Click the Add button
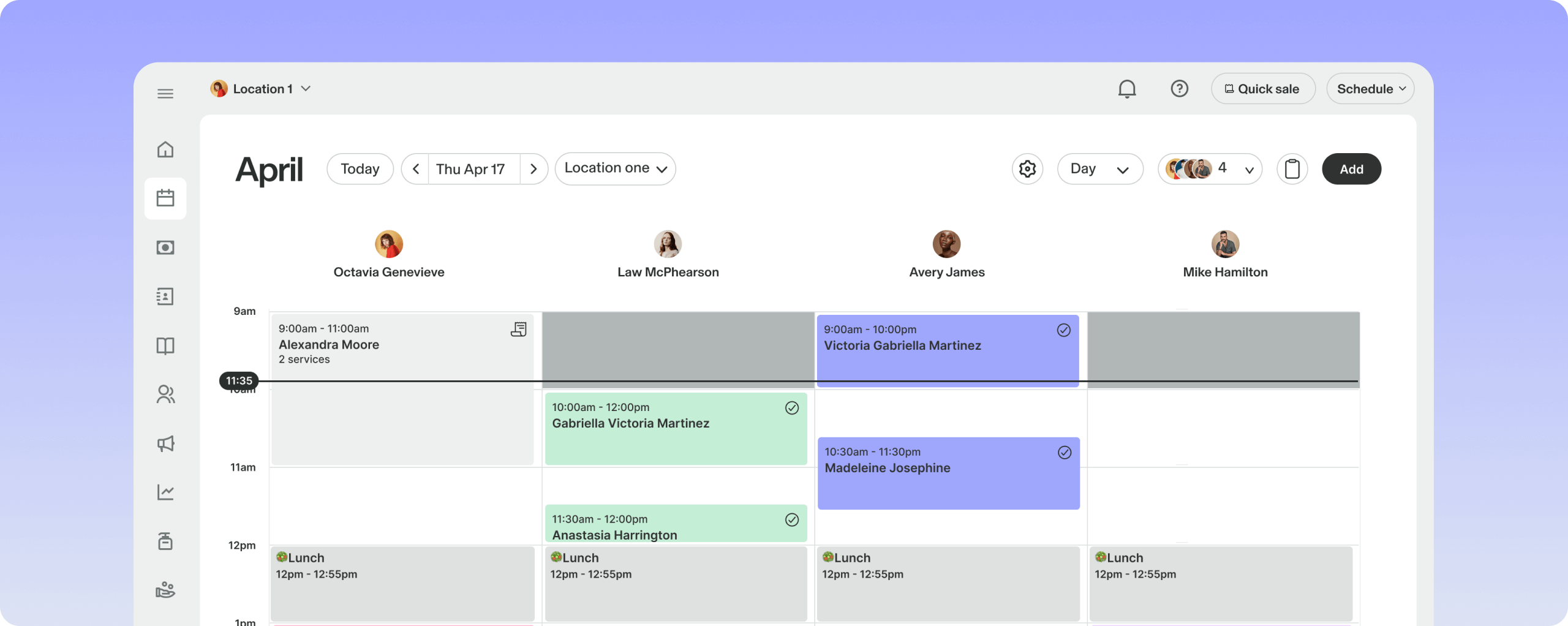Image resolution: width=1568 pixels, height=626 pixels. 1351,169
